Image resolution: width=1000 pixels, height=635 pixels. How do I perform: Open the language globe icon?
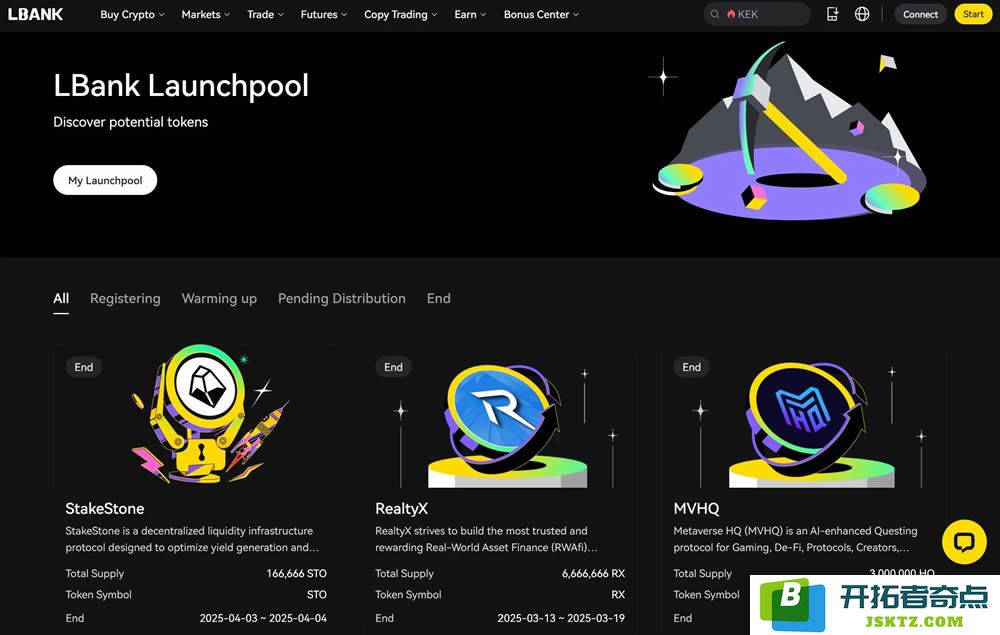862,14
